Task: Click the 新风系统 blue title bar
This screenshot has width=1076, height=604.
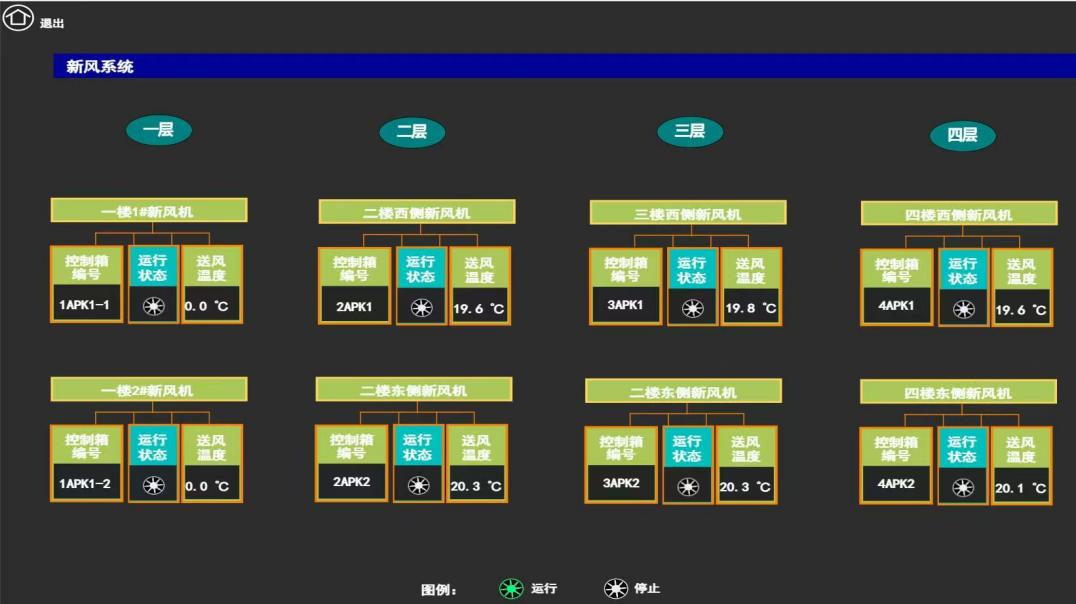Action: coord(564,67)
